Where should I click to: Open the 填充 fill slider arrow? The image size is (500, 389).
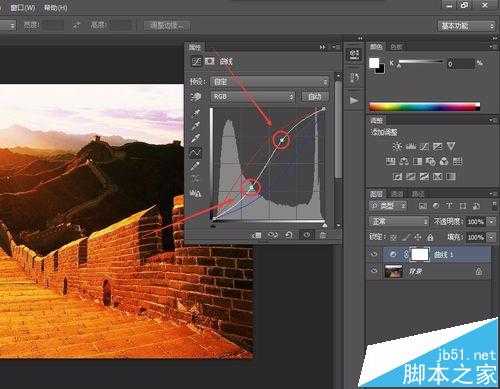pyautogui.click(x=491, y=237)
